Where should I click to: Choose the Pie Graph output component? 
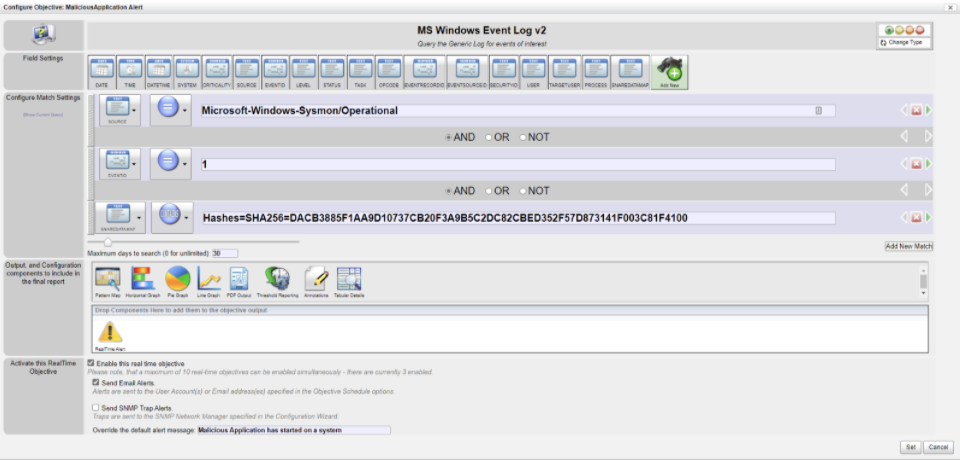tap(178, 282)
